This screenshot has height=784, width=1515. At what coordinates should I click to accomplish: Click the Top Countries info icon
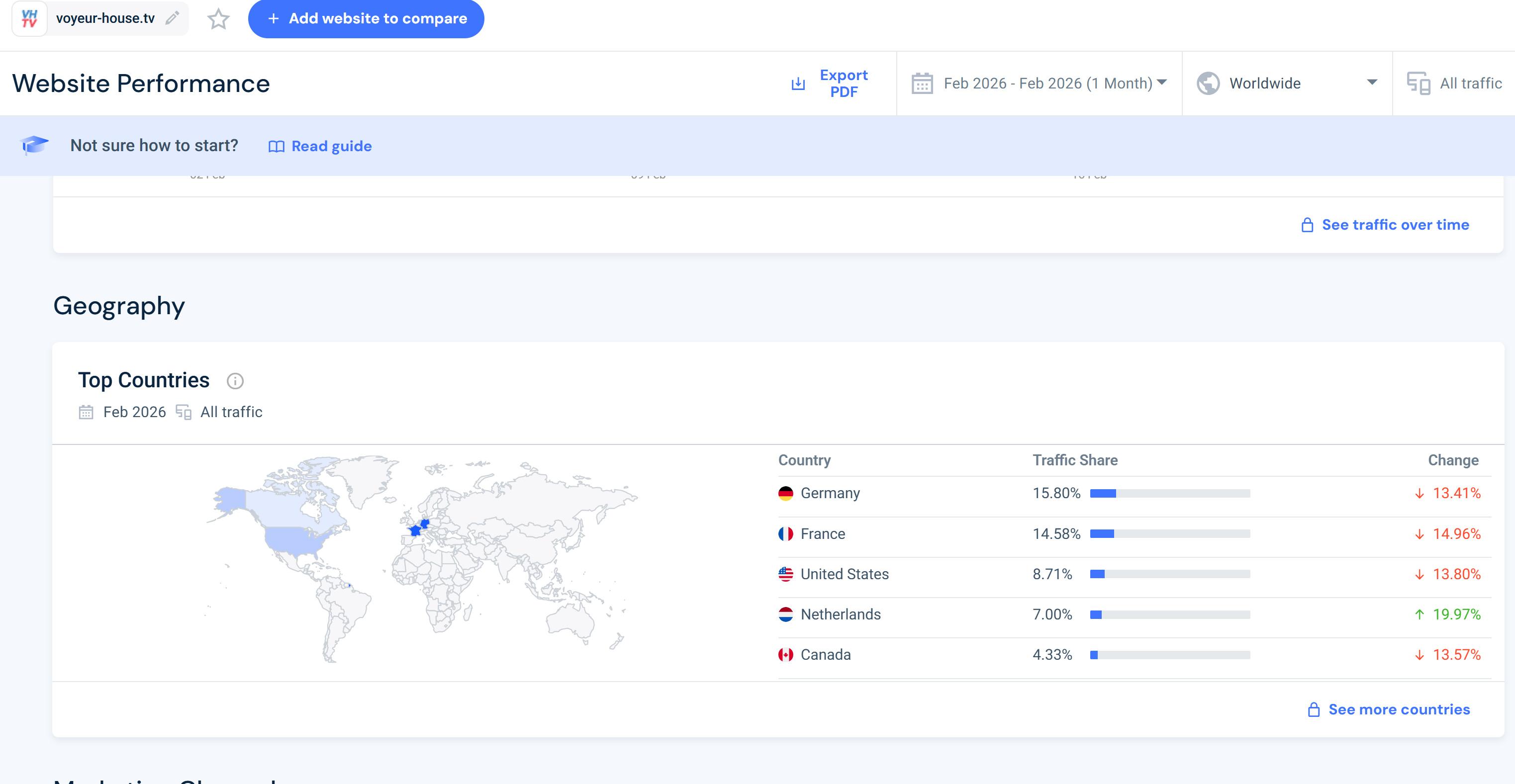[235, 381]
